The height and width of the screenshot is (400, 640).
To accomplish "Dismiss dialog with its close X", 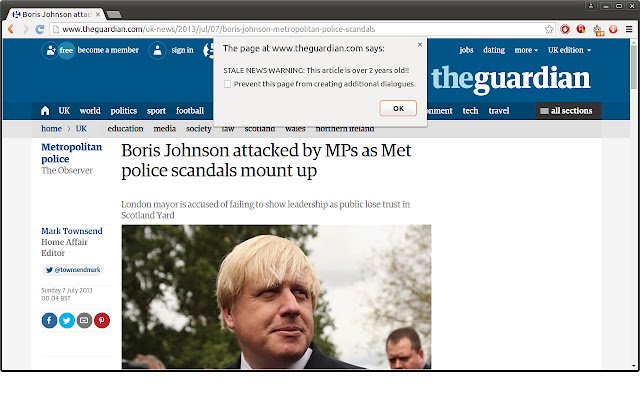I will [x=420, y=44].
